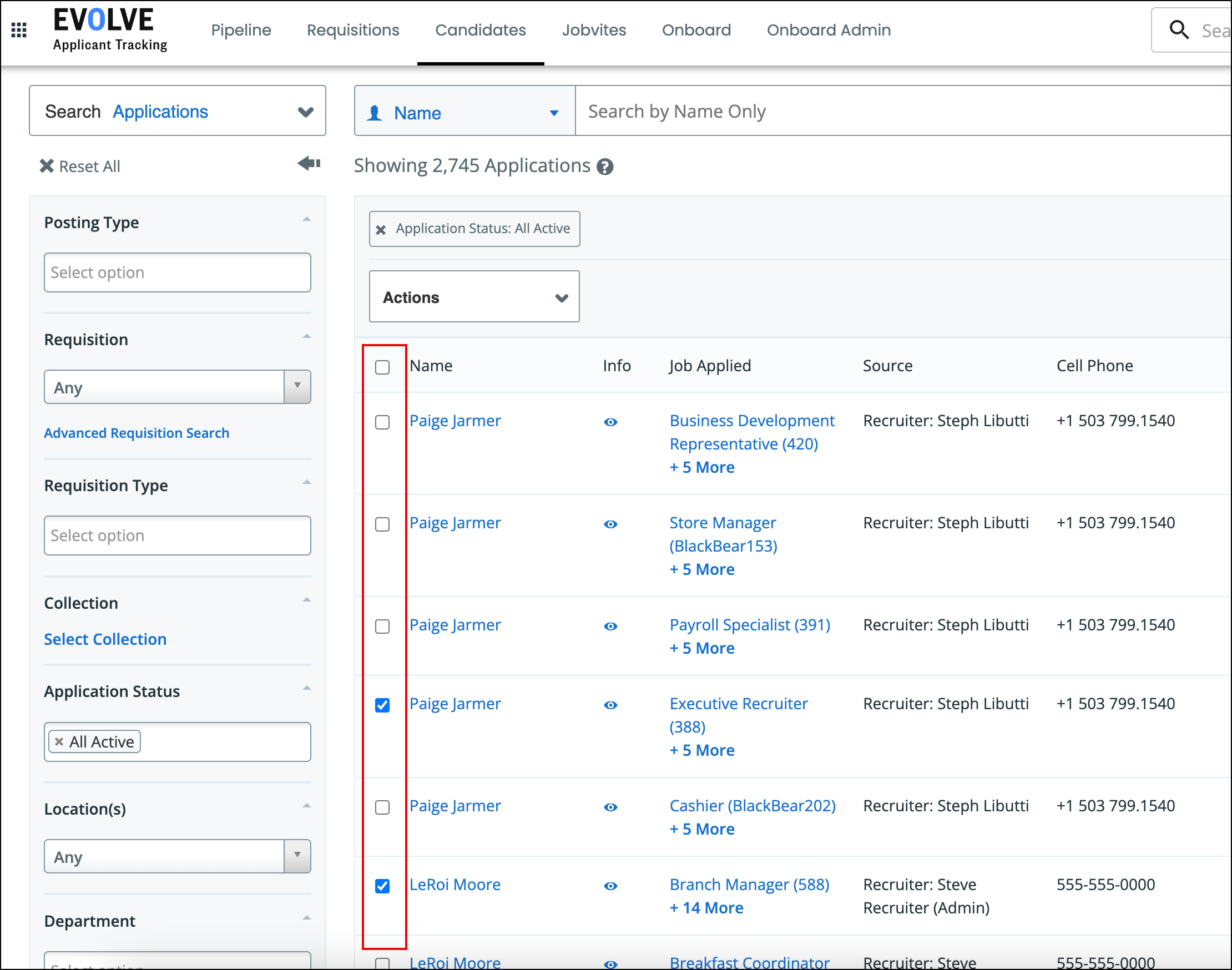Uncheck the Branch Manager (588) row checkbox
Viewport: 1232px width, 970px height.
tap(382, 887)
